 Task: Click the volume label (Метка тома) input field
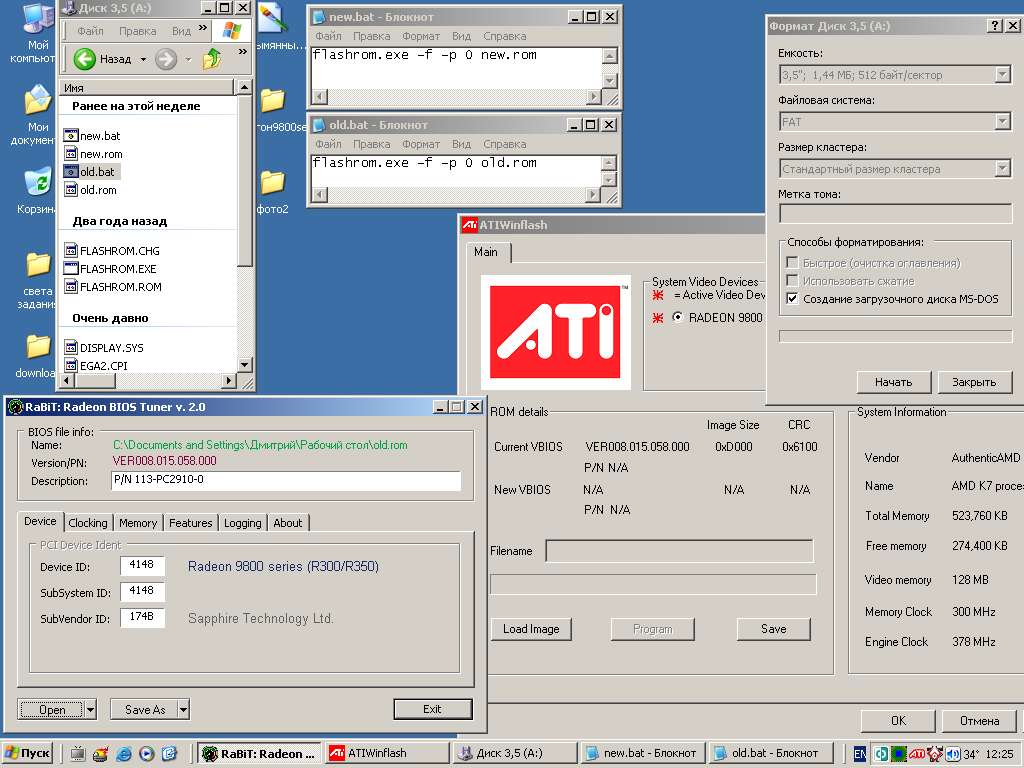895,213
